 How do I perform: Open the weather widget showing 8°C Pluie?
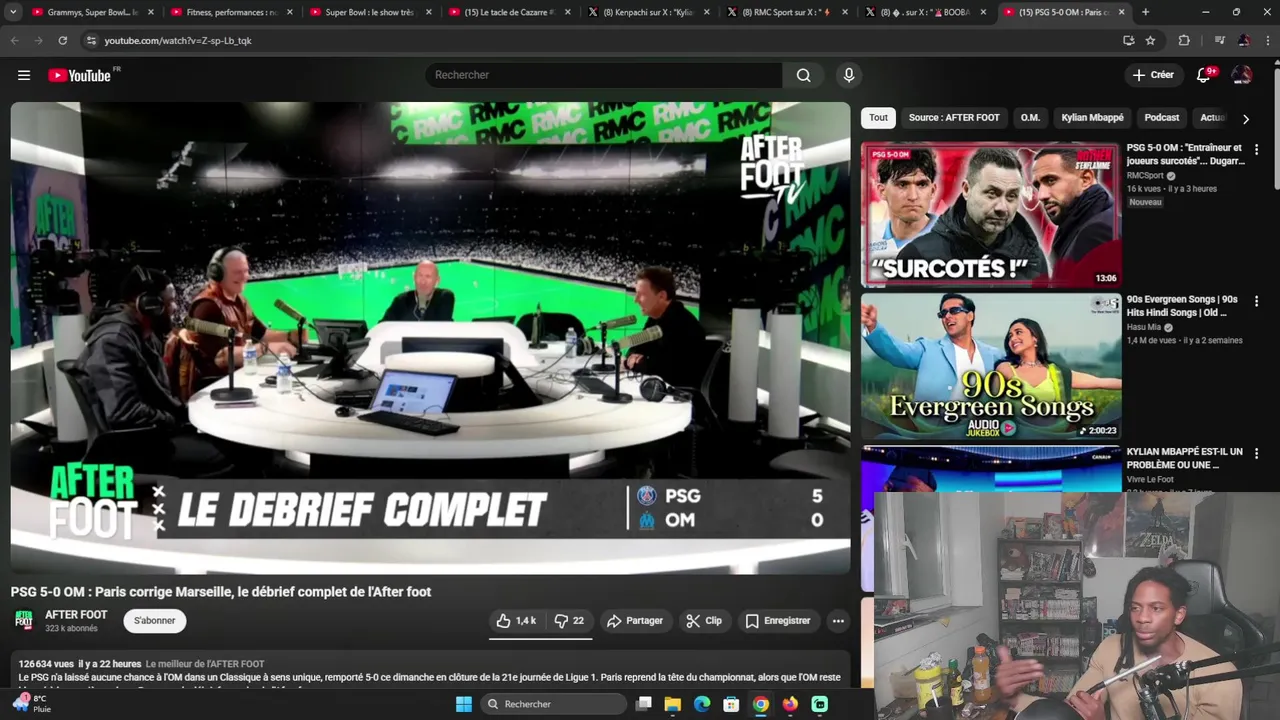[x=30, y=704]
